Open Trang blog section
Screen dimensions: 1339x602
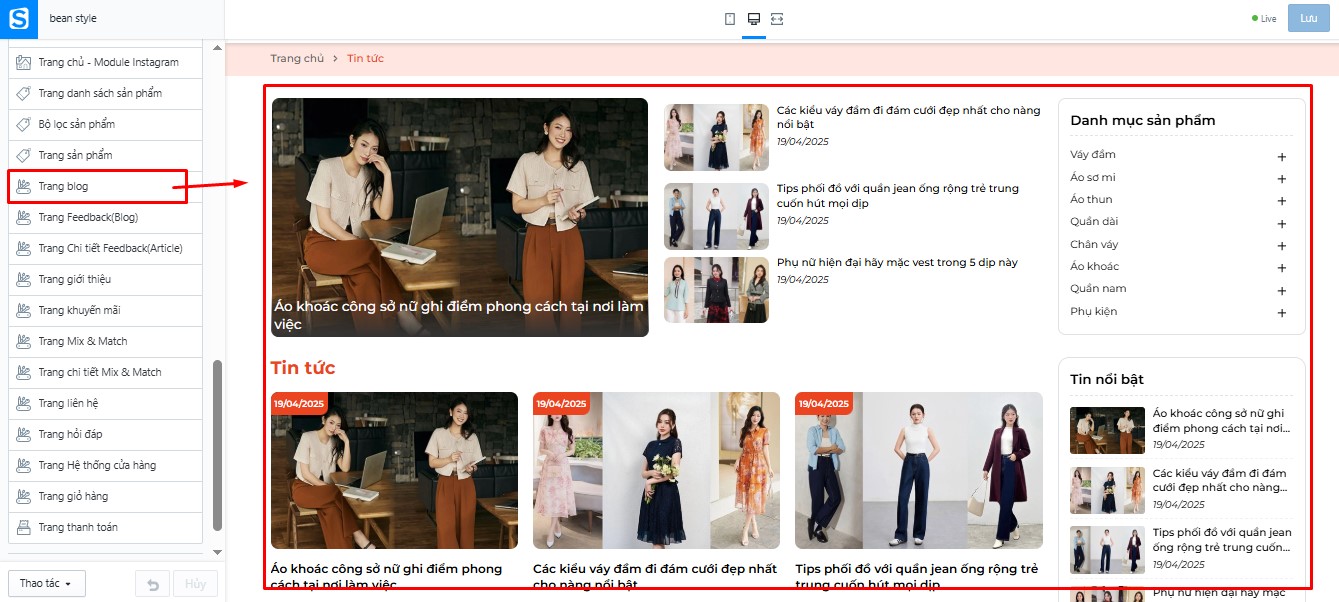pyautogui.click(x=105, y=186)
